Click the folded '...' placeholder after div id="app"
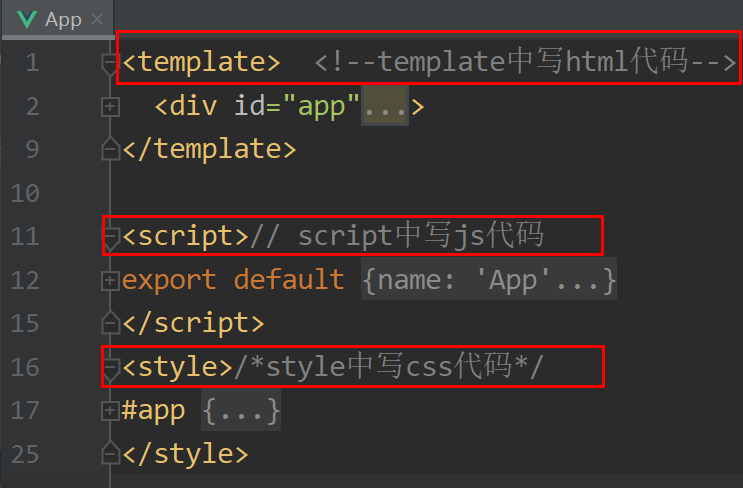The image size is (743, 488). click(x=384, y=106)
